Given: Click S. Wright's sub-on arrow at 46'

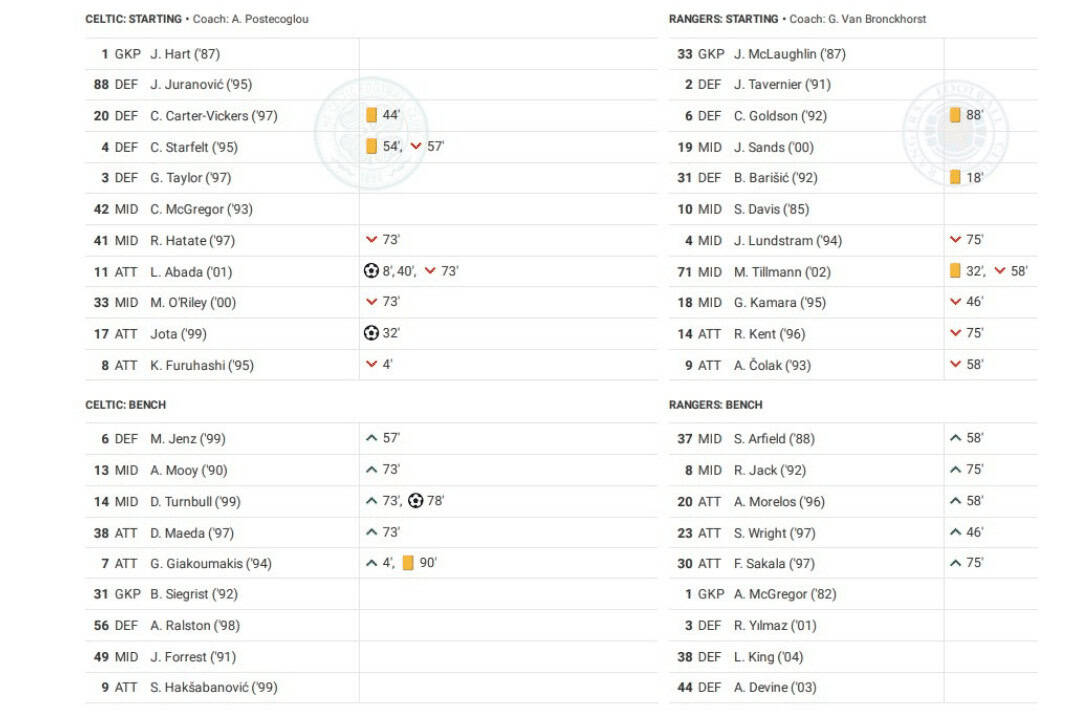Looking at the screenshot, I should 956,532.
